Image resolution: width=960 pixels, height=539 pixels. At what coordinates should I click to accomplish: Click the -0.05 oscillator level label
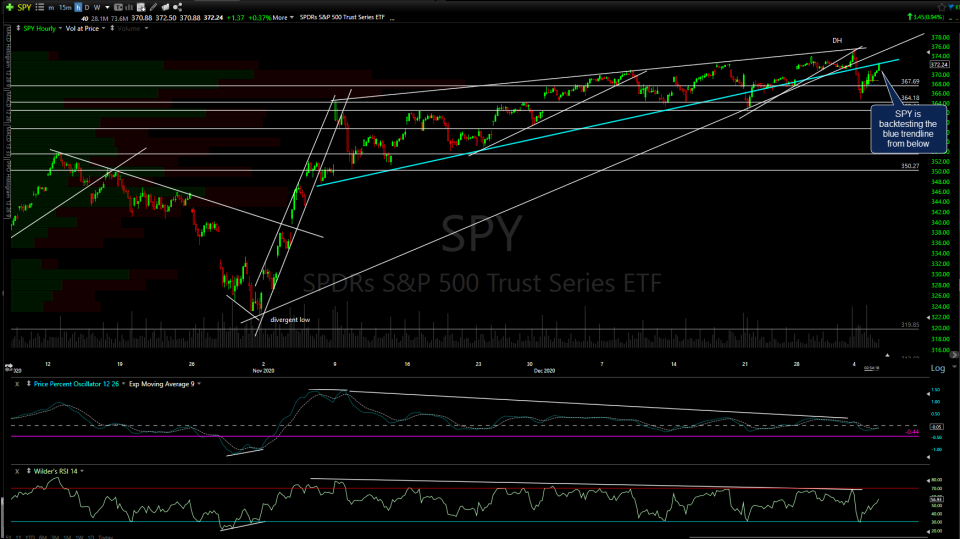(x=936, y=426)
